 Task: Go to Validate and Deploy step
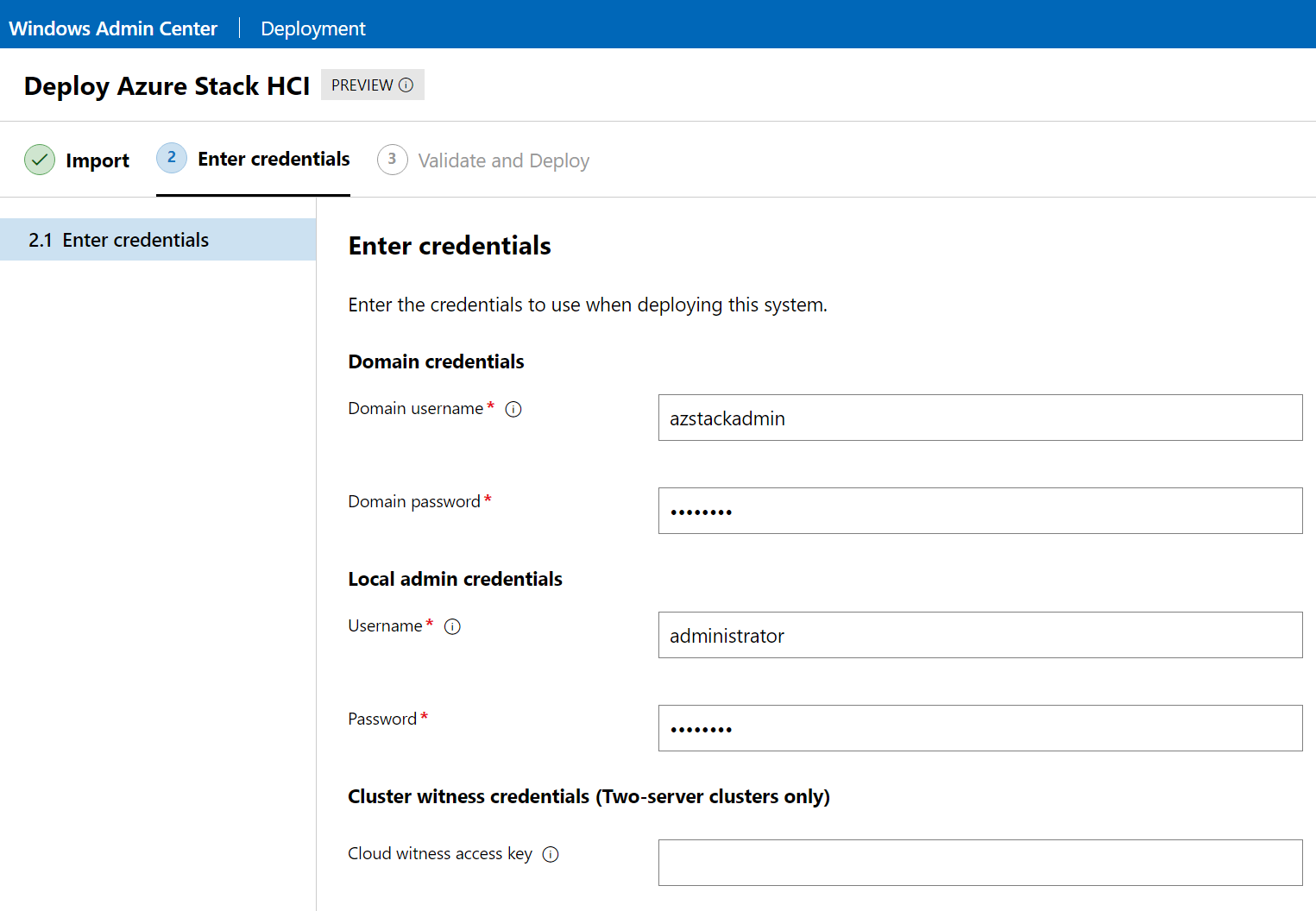coord(483,160)
